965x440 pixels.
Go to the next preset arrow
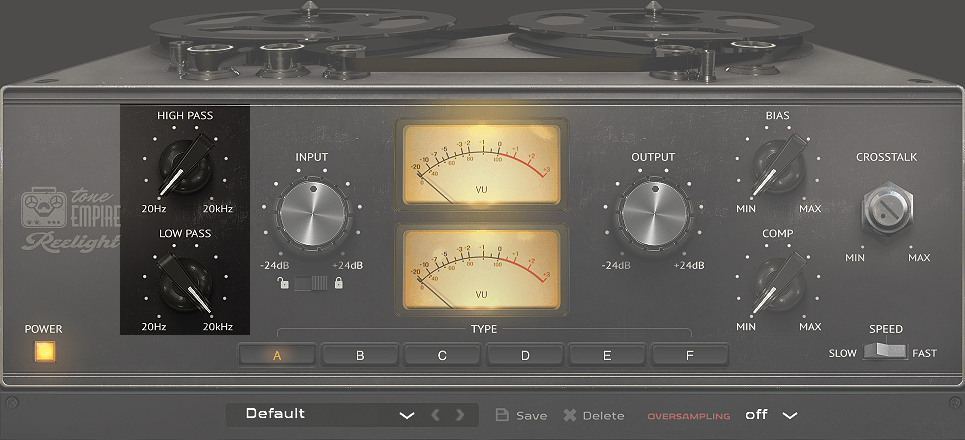pyautogui.click(x=460, y=415)
